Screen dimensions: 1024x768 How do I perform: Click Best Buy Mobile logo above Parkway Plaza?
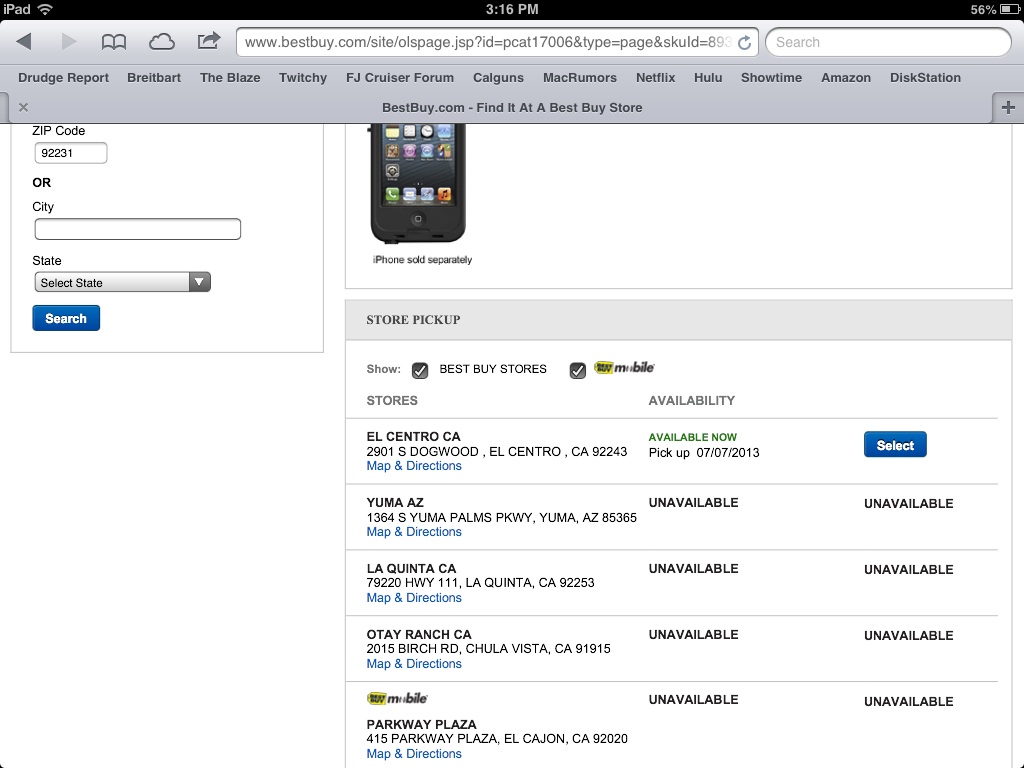point(397,699)
